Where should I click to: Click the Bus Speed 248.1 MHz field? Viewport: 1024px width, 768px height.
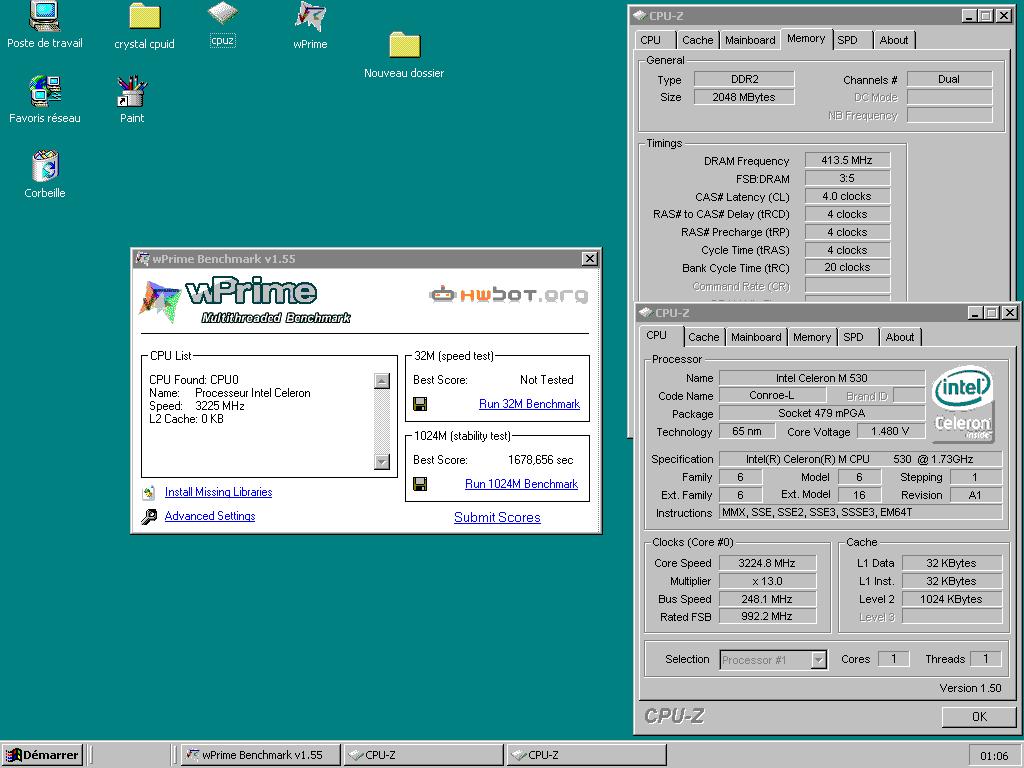click(x=767, y=599)
